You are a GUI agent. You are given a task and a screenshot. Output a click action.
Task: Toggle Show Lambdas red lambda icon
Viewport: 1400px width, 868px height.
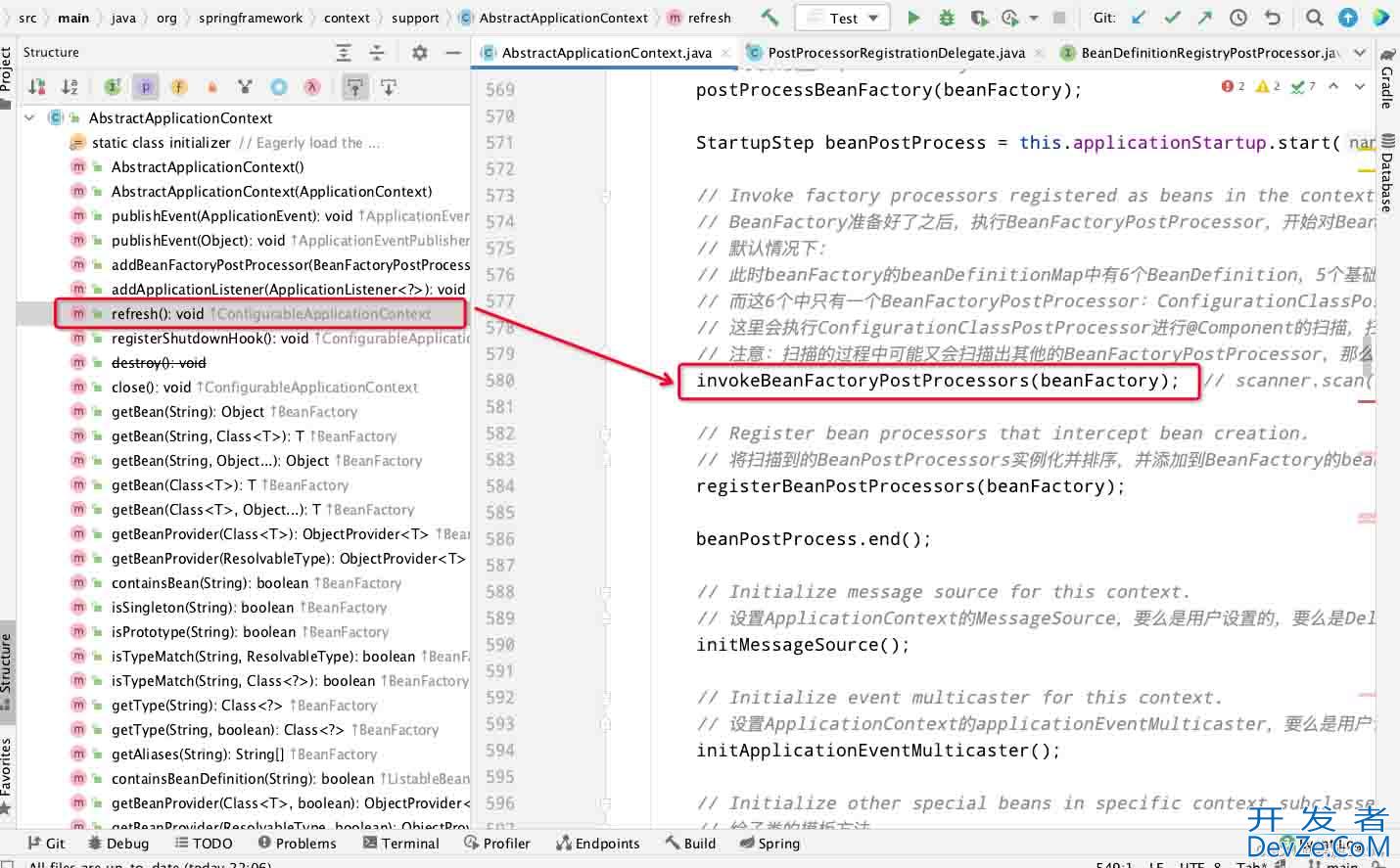tap(312, 87)
